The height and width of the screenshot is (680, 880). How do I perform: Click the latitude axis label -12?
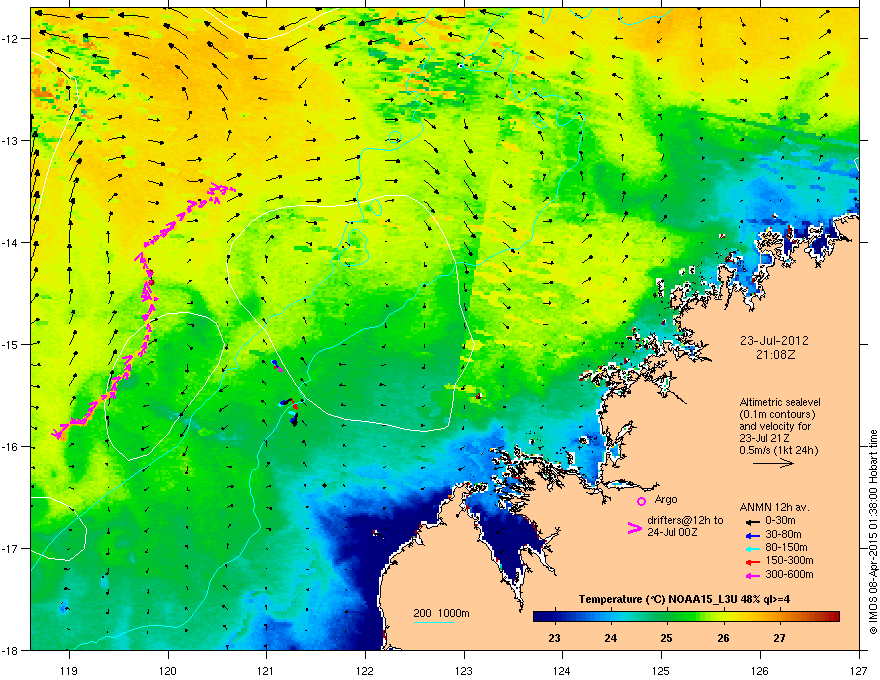(11, 39)
